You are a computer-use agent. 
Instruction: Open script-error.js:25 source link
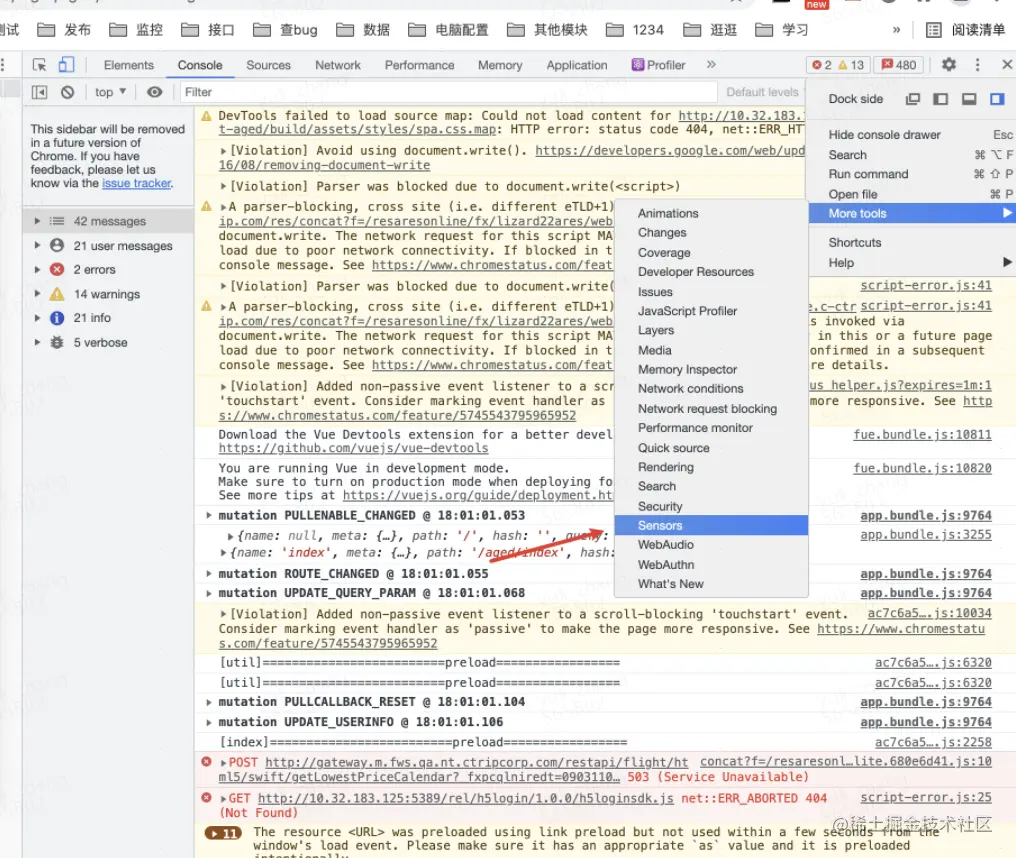click(926, 798)
